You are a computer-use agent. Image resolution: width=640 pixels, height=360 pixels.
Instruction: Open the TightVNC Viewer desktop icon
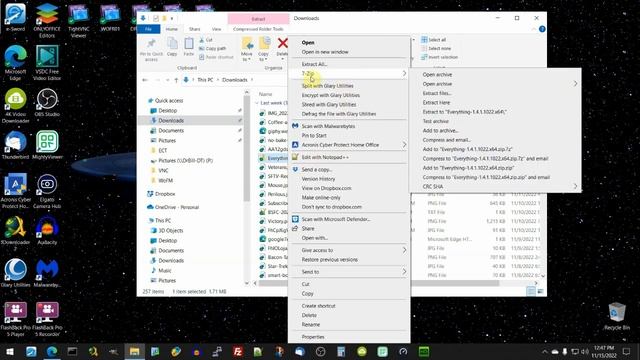pos(78,21)
